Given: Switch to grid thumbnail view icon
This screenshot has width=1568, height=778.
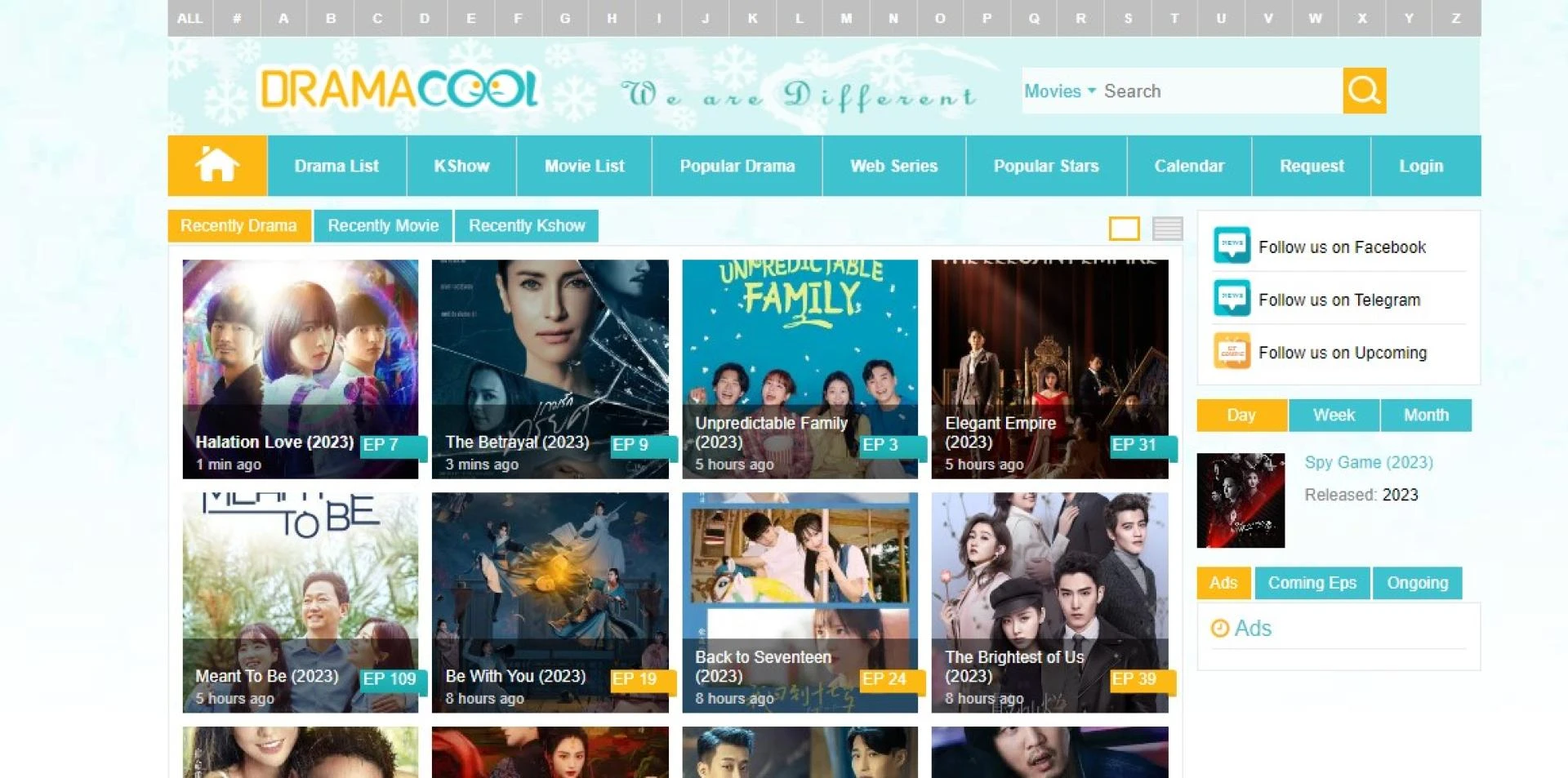Looking at the screenshot, I should [1124, 229].
